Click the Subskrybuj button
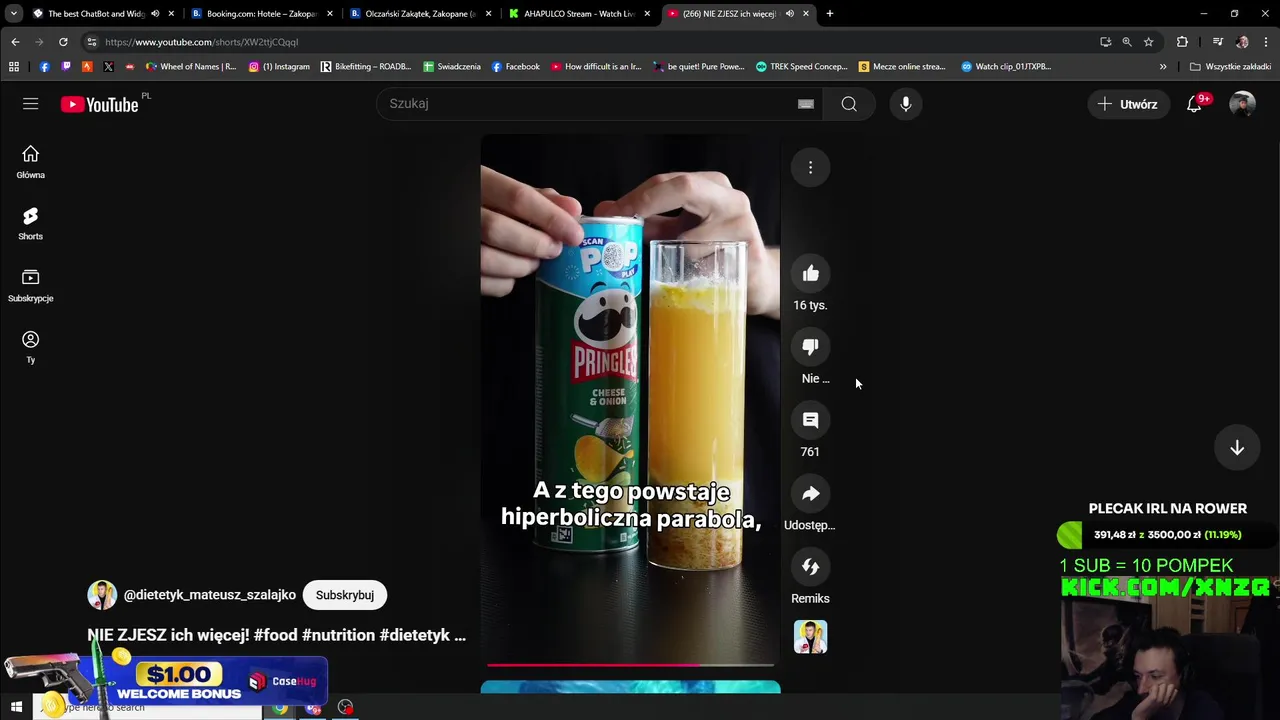The width and height of the screenshot is (1280, 720). click(x=345, y=595)
